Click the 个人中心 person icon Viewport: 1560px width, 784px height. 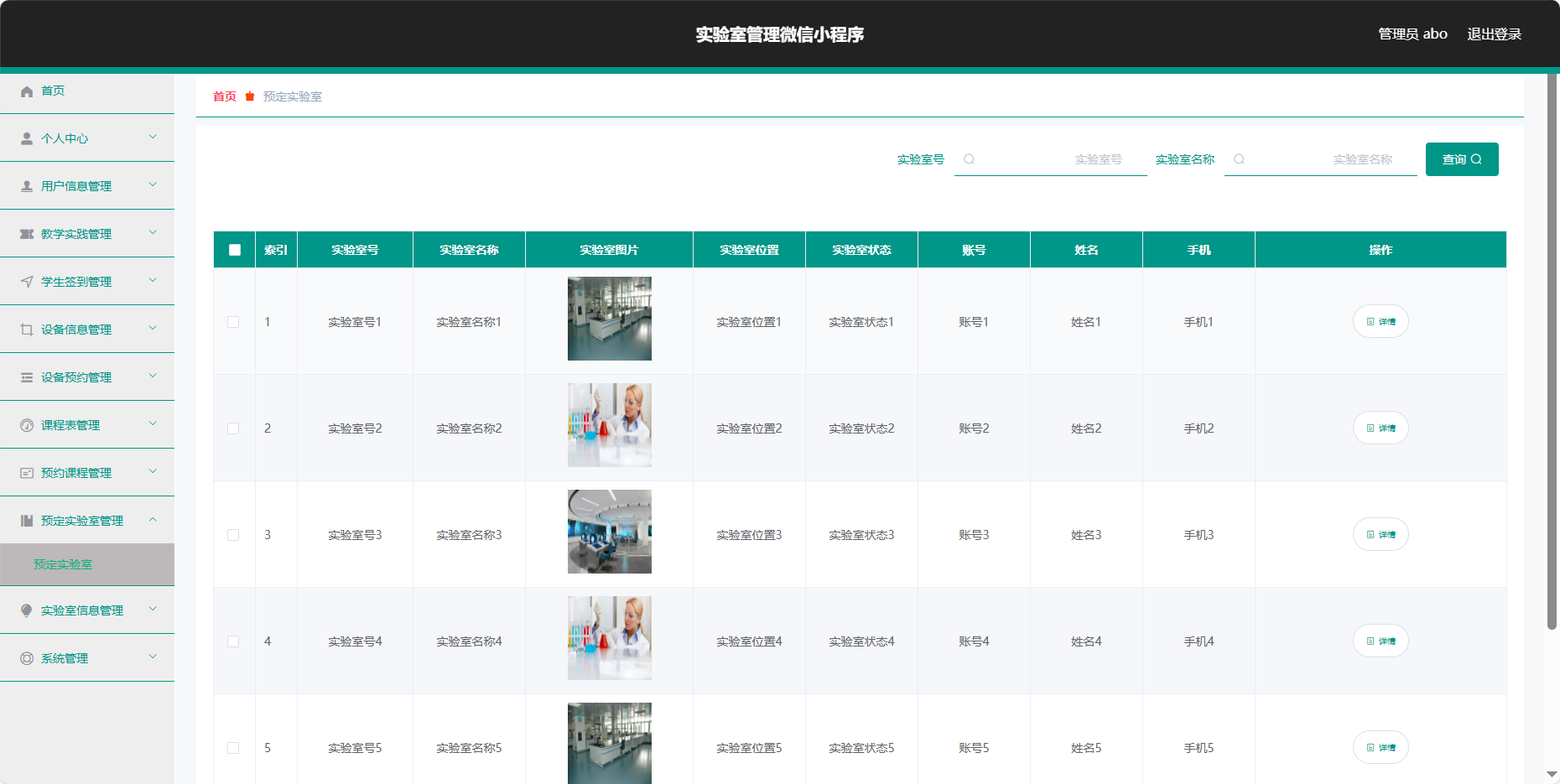[27, 138]
